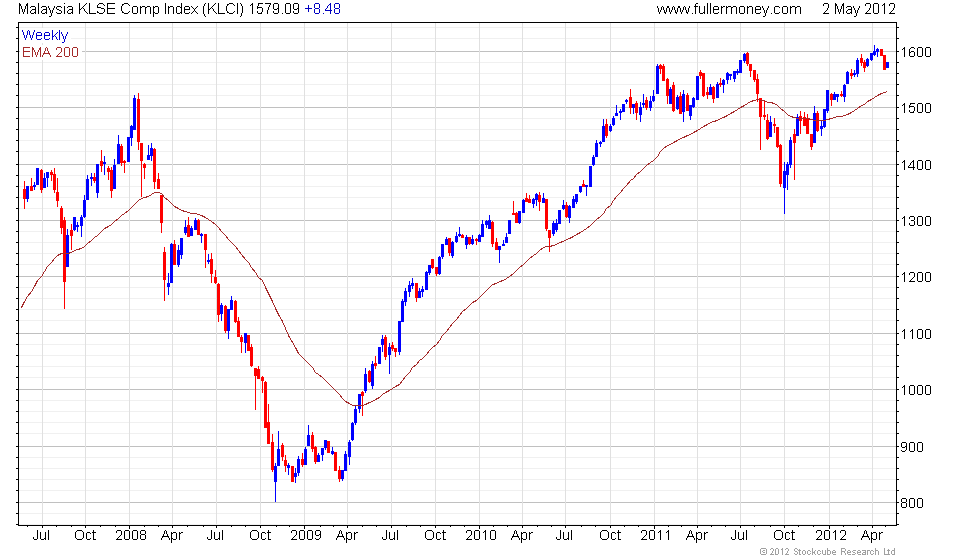Click the 'Jul' label between 2011 and 2012

tap(739, 536)
